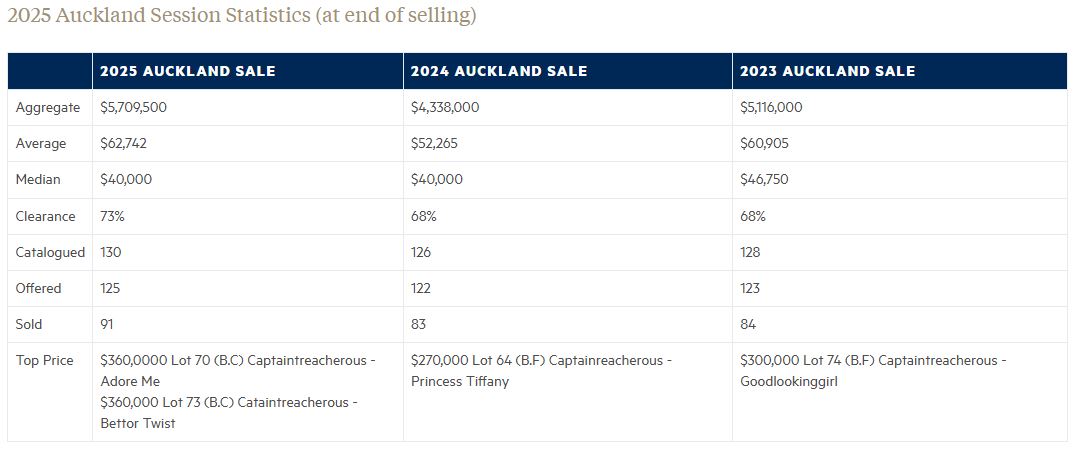Select the 2023 median value $46,750
Viewport: 1085px width, 452px height.
pos(764,179)
